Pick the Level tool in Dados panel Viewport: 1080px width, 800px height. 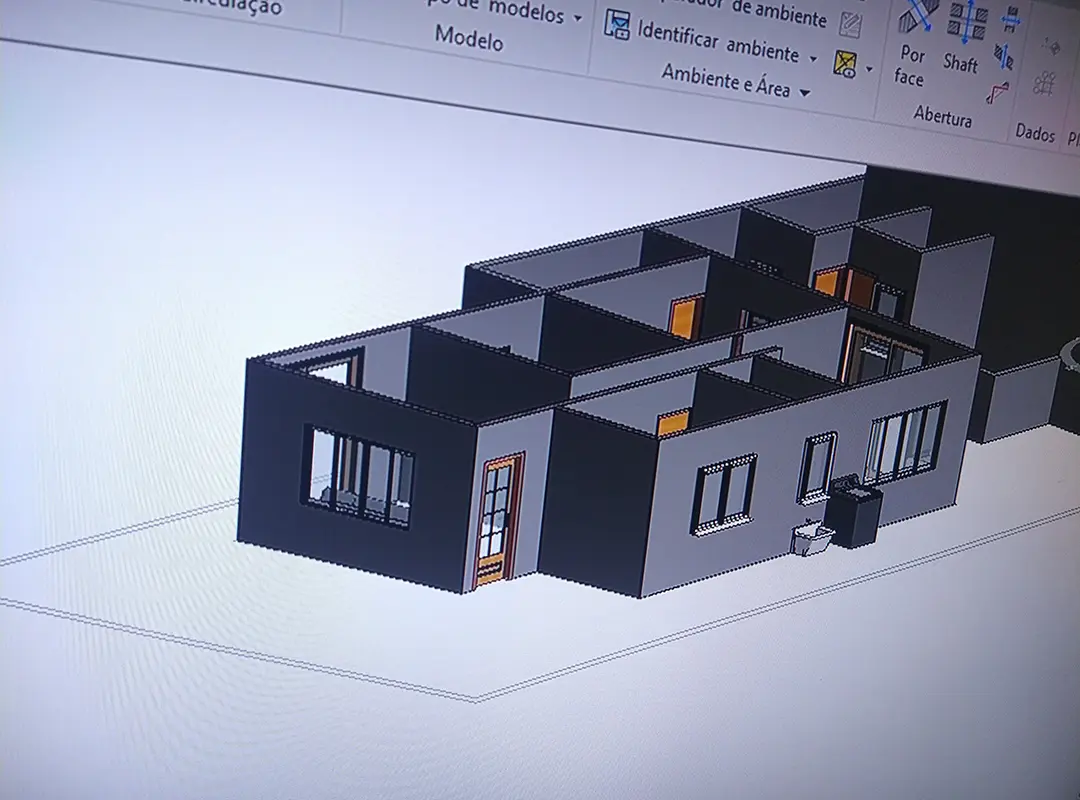pyautogui.click(x=1051, y=46)
